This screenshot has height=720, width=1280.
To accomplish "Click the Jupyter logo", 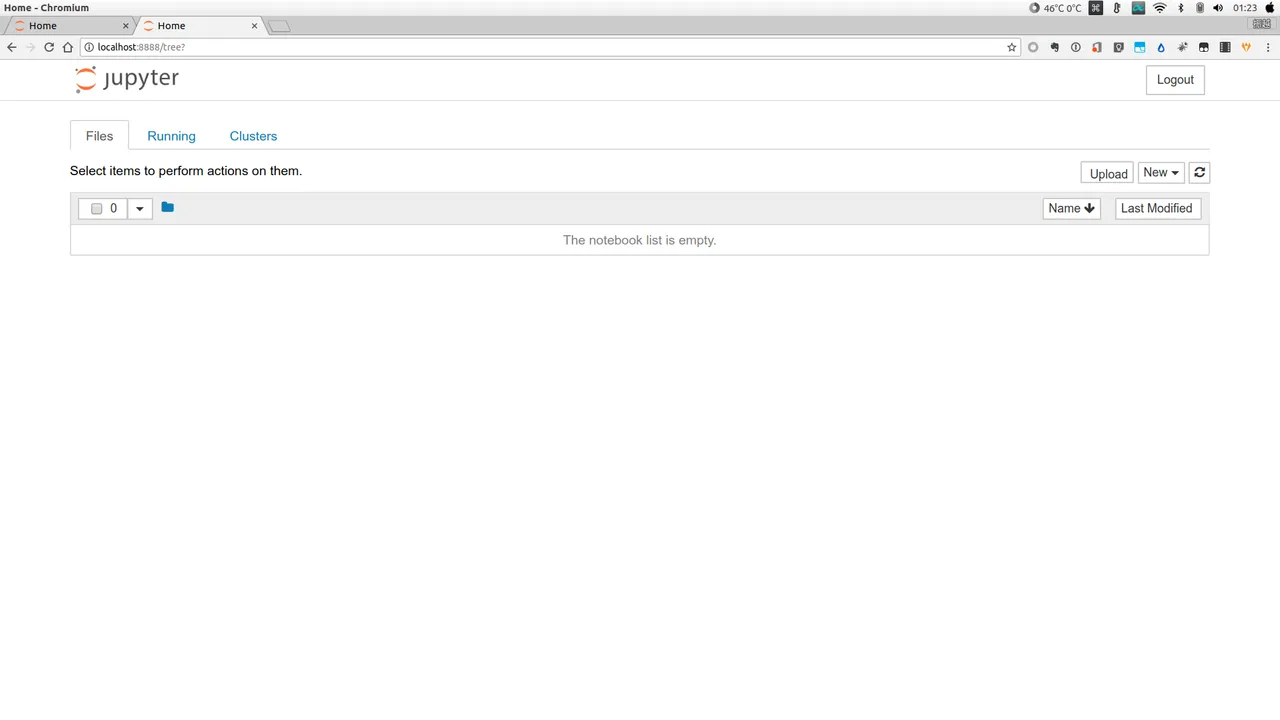I will click(126, 79).
